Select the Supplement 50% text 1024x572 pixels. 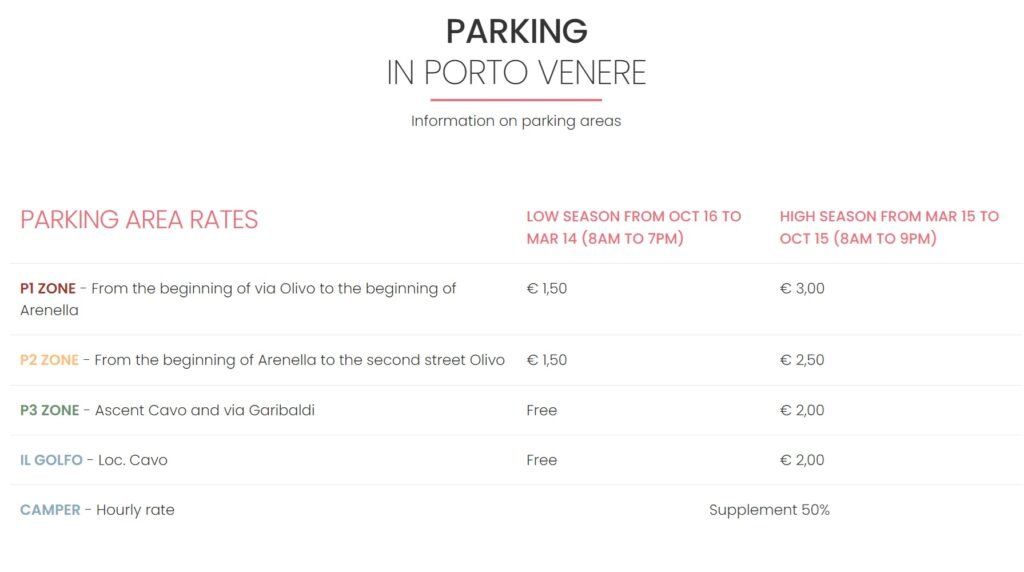(769, 510)
